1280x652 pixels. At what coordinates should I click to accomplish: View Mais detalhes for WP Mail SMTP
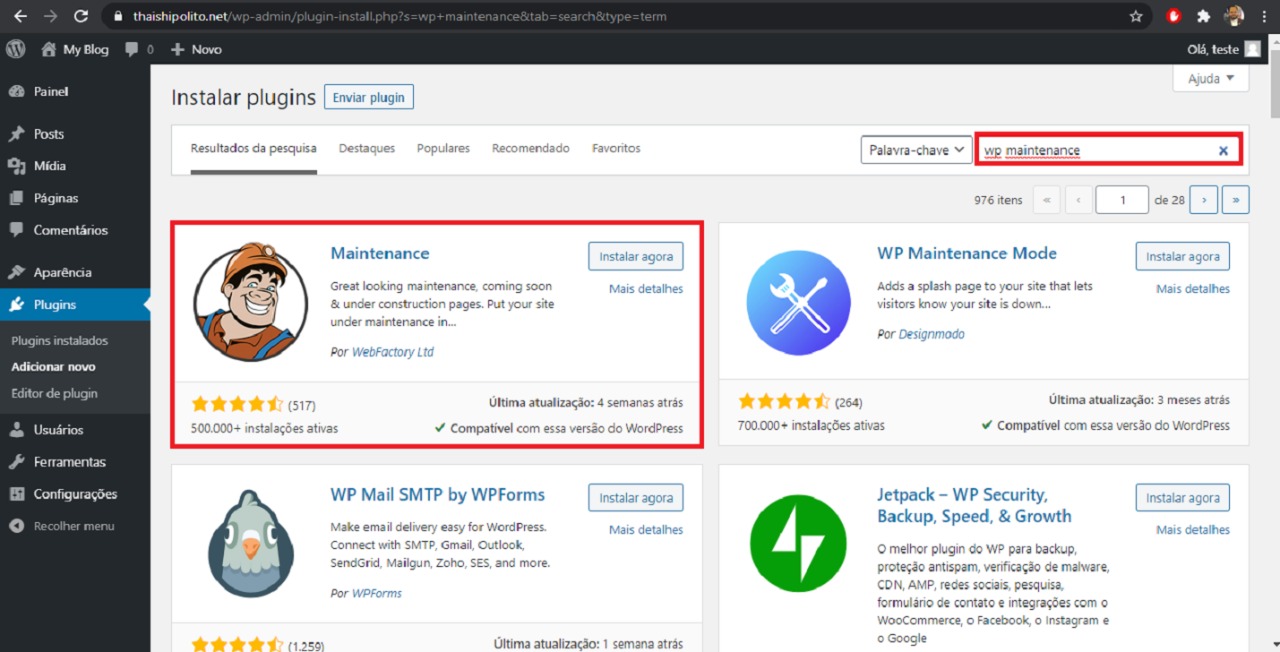[x=646, y=530]
